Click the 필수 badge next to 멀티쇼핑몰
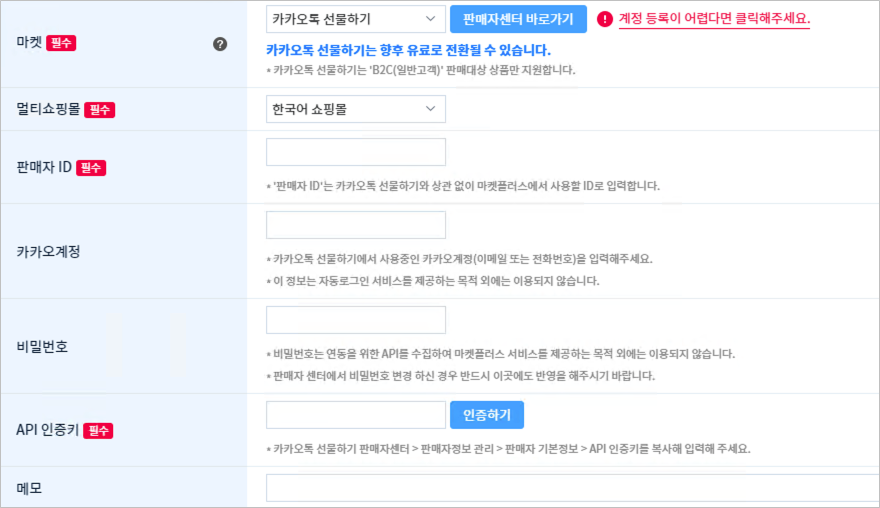 pyautogui.click(x=99, y=109)
